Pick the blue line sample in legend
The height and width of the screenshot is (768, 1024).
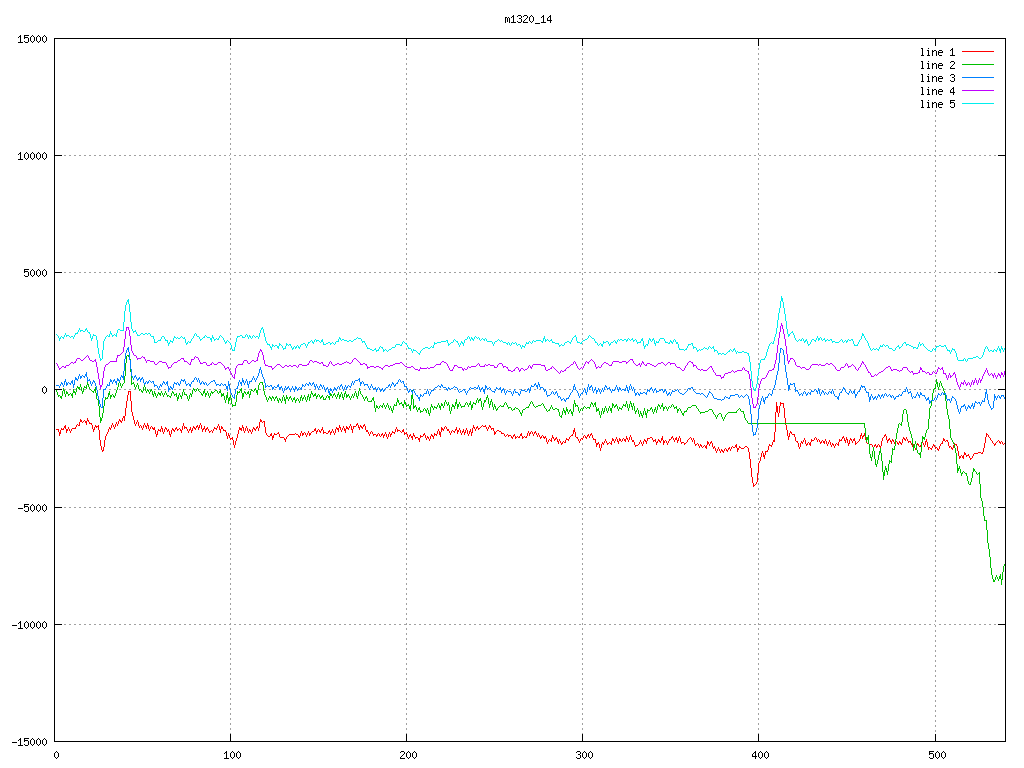pos(979,78)
